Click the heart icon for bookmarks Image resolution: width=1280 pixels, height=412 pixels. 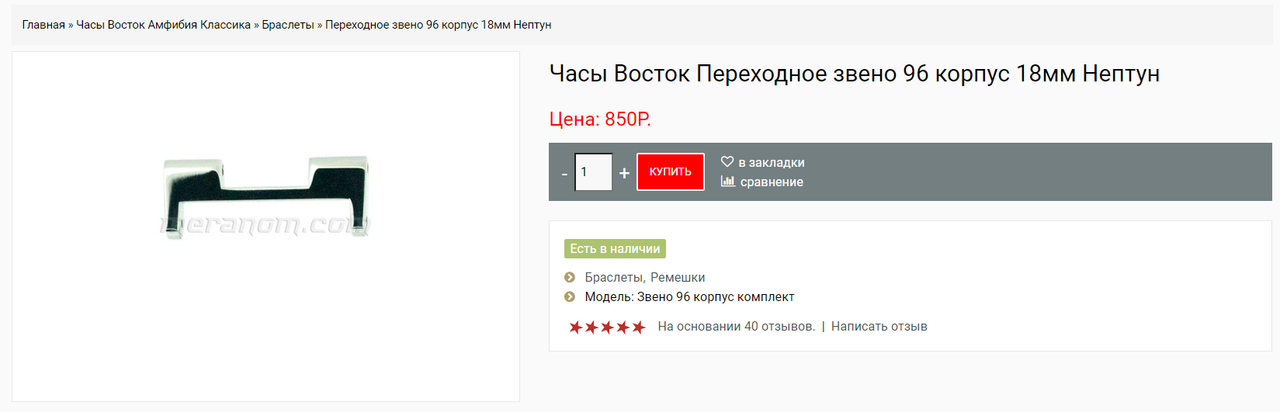[728, 162]
